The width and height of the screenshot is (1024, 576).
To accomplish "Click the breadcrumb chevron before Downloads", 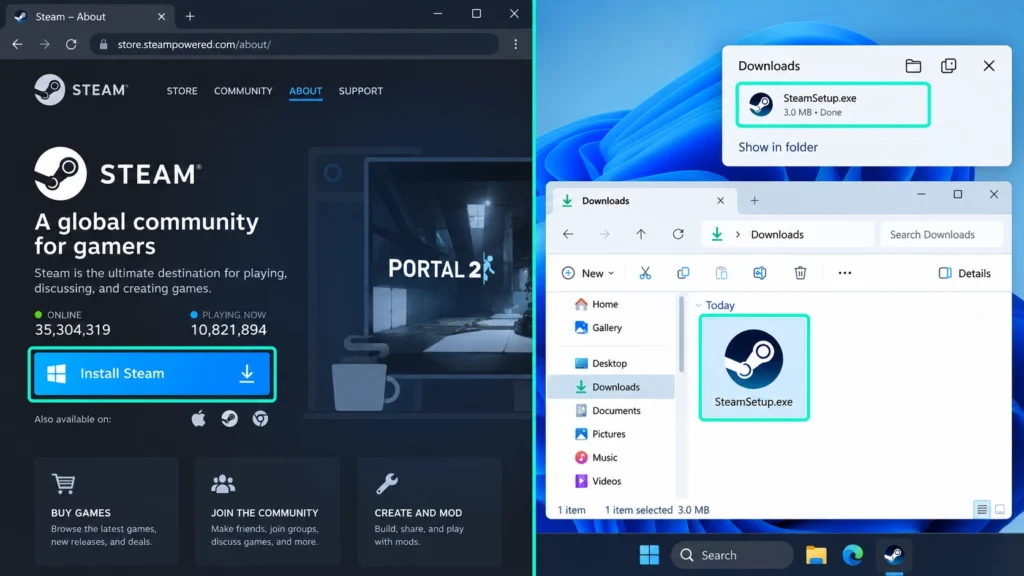I will tap(738, 234).
